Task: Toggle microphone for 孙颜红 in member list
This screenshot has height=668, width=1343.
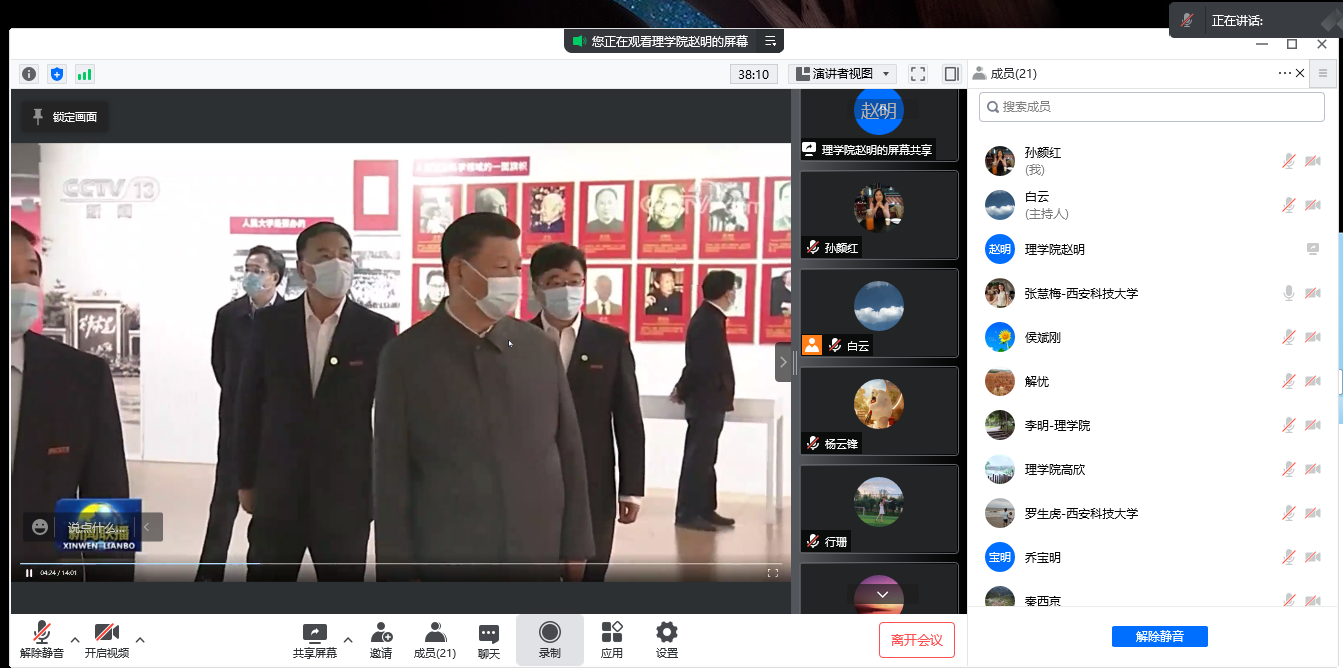Action: coord(1289,161)
